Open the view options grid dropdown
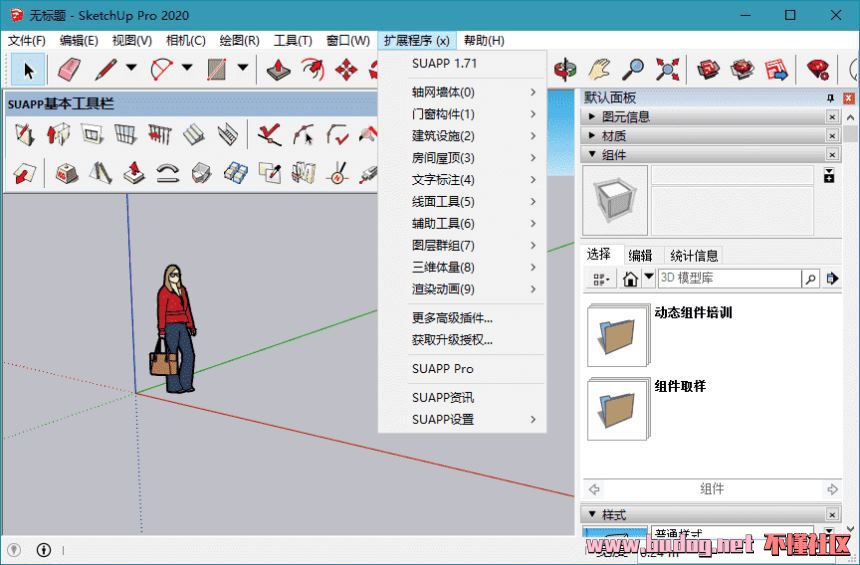This screenshot has width=860, height=565. coord(601,279)
